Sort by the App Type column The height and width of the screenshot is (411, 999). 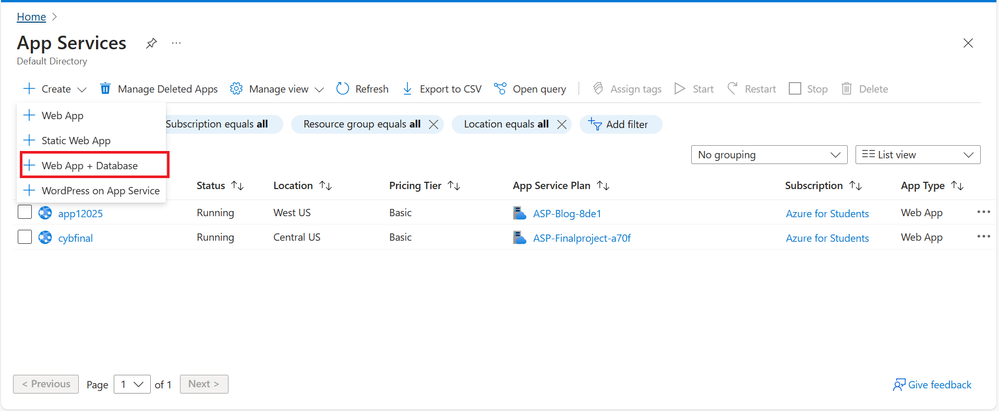pyautogui.click(x=932, y=186)
